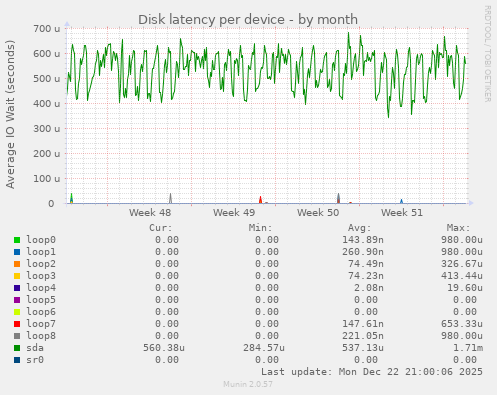Click the loop6 lime legend swatch
The image size is (497, 395).
[17, 312]
